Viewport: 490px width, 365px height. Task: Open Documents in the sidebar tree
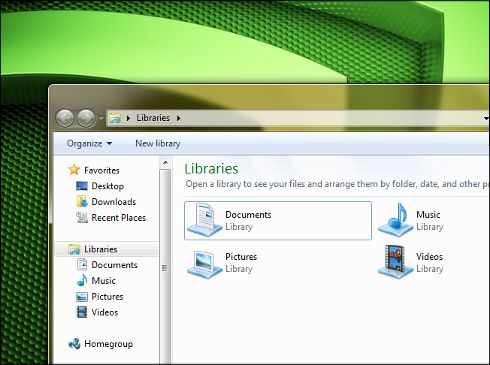114,265
